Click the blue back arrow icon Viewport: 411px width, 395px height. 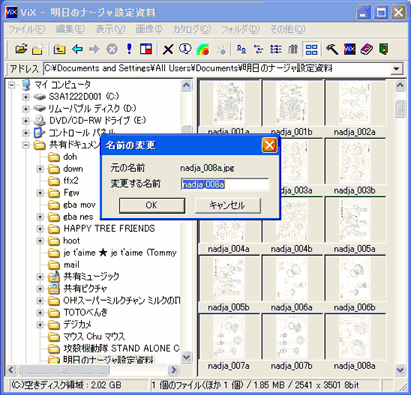tap(77, 49)
